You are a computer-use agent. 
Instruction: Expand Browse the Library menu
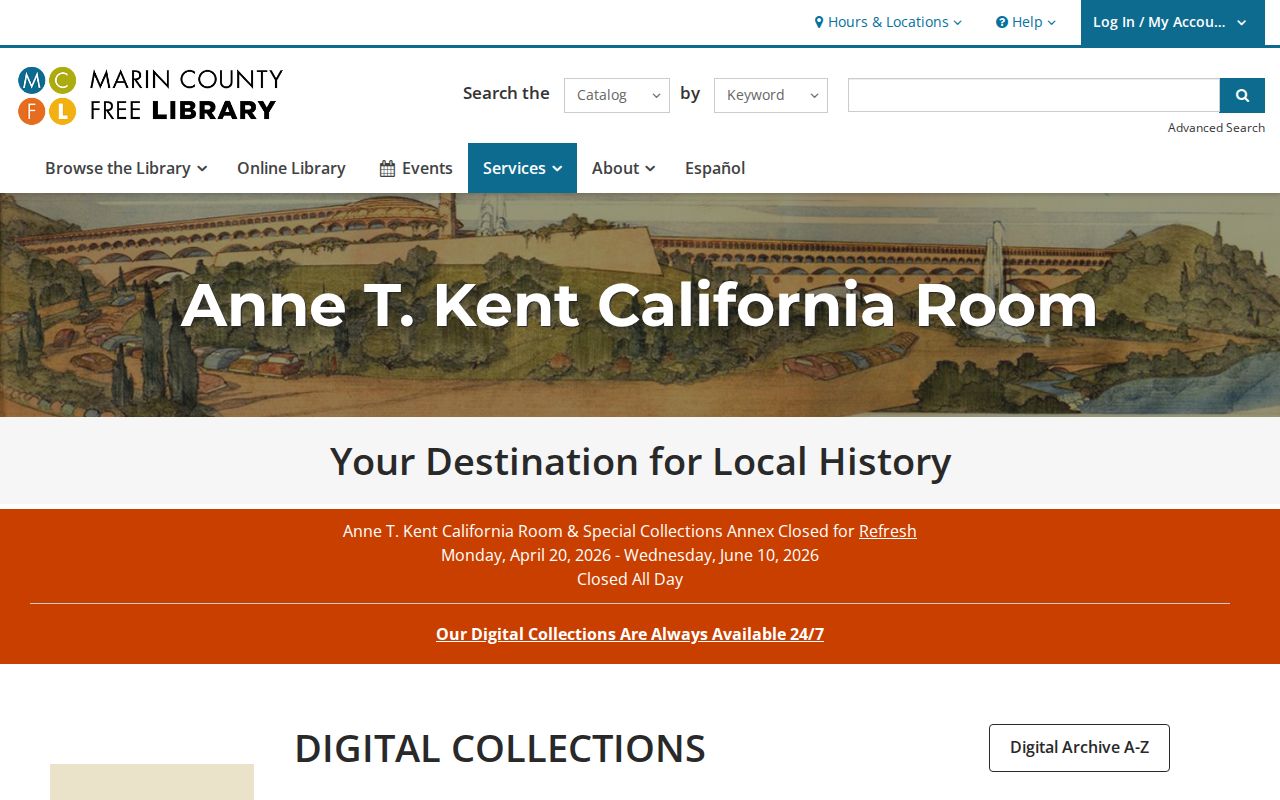[x=126, y=168]
